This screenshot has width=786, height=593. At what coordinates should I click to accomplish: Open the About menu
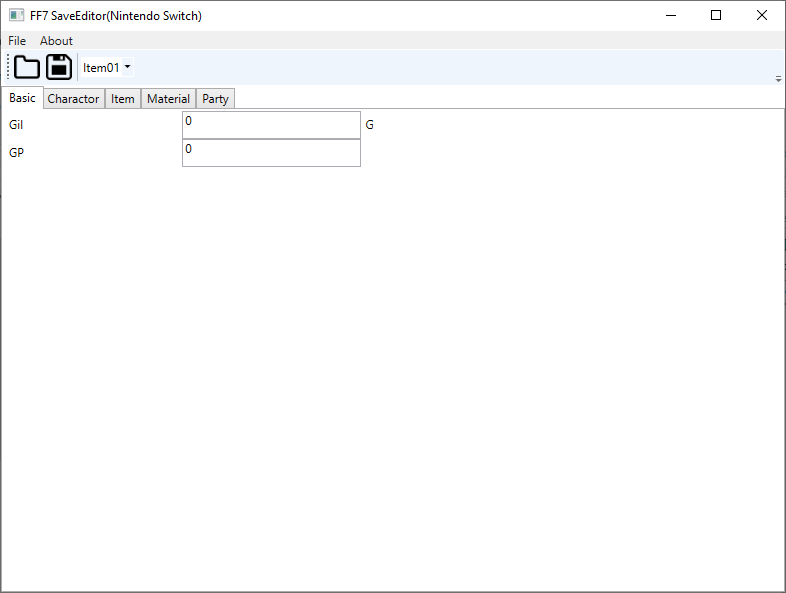[x=56, y=41]
